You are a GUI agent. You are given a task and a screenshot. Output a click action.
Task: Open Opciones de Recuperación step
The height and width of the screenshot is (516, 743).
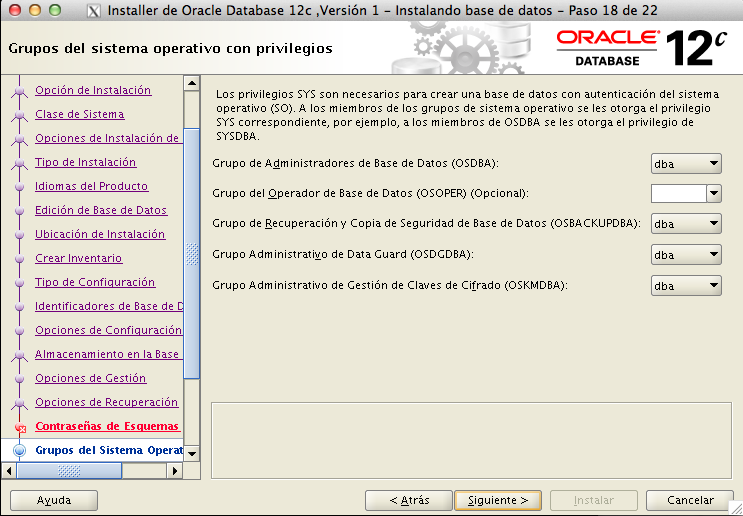click(x=107, y=402)
